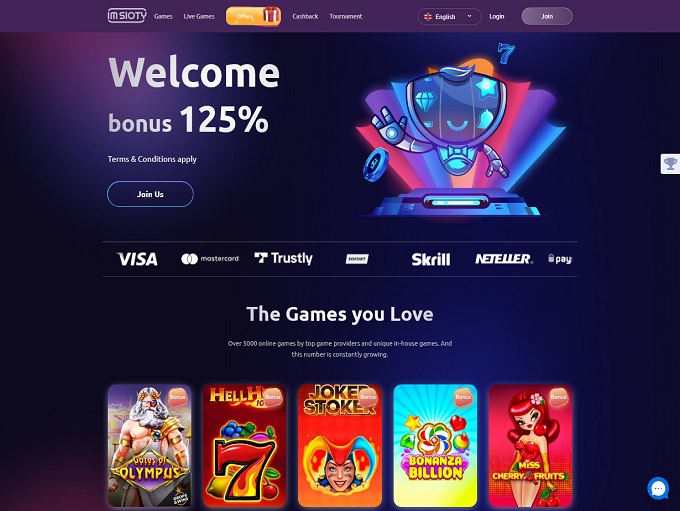Open the Gates of Olympus game

(150, 445)
